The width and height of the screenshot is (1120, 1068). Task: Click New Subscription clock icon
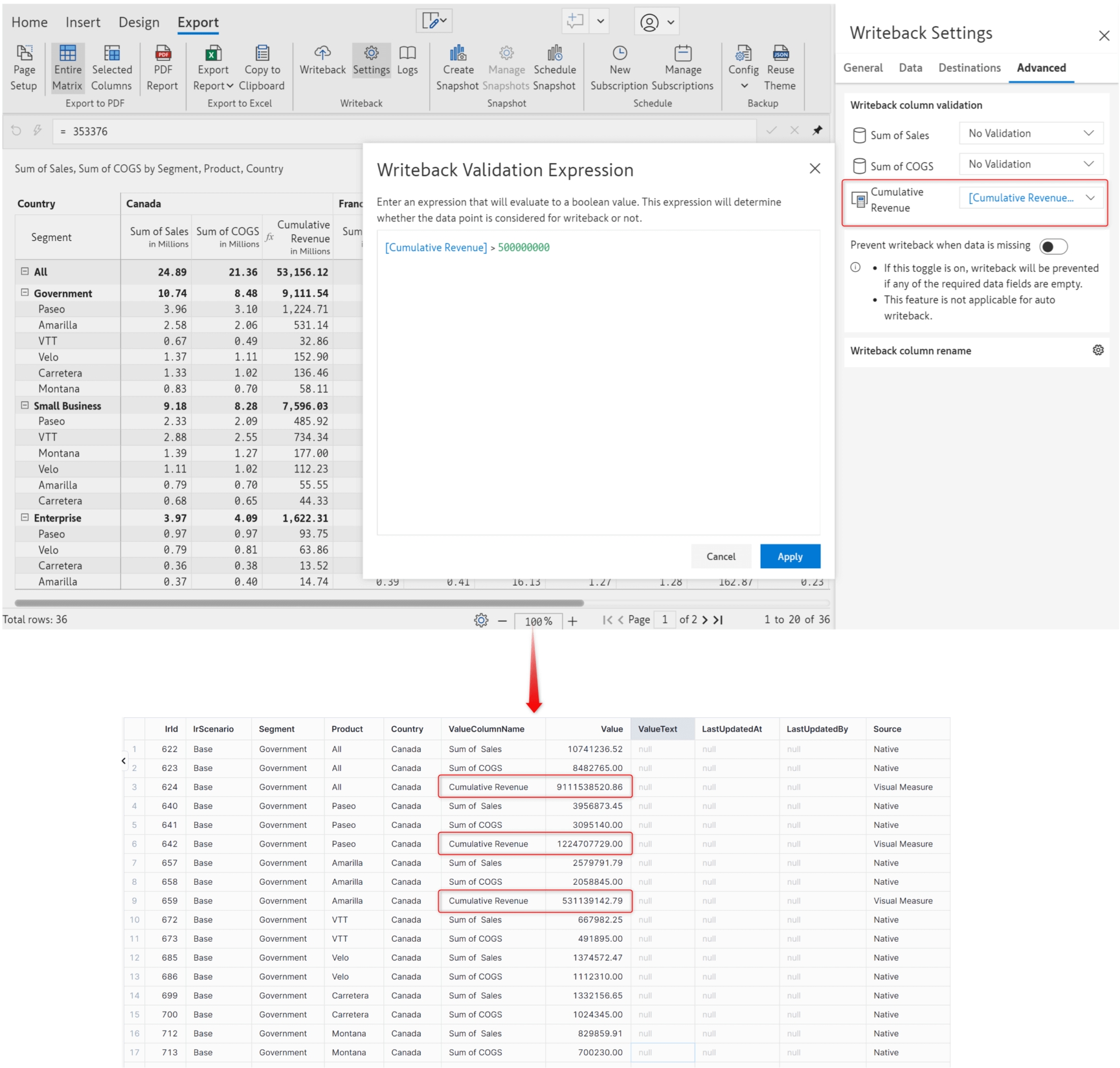click(620, 54)
